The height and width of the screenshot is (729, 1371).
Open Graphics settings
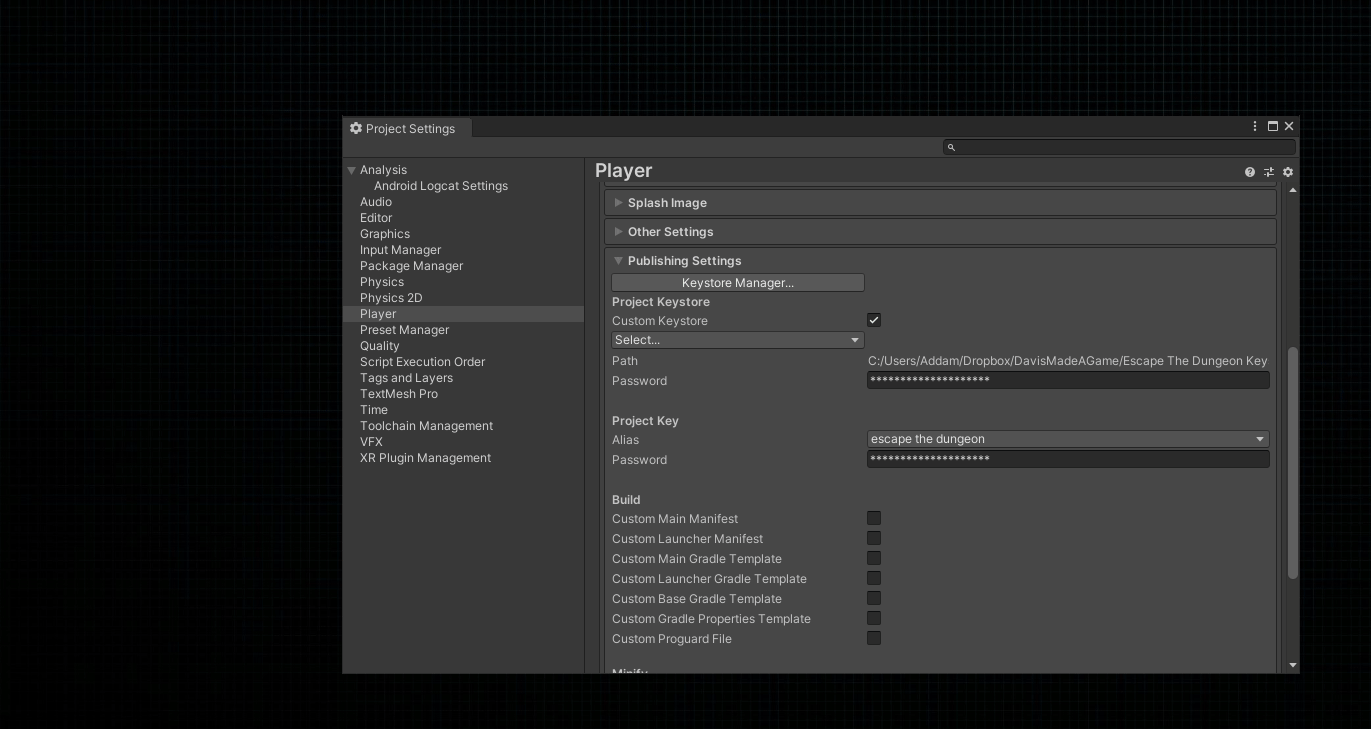[385, 234]
